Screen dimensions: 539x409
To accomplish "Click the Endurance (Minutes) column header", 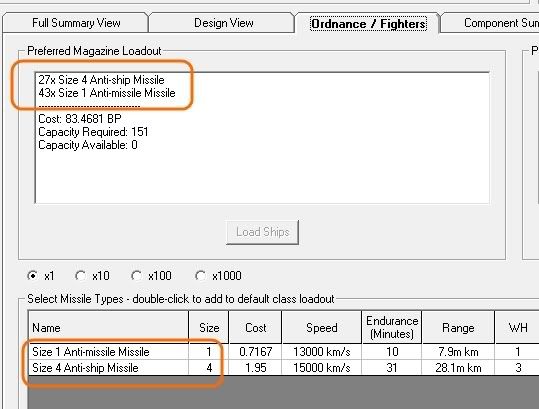I will coord(392,328).
